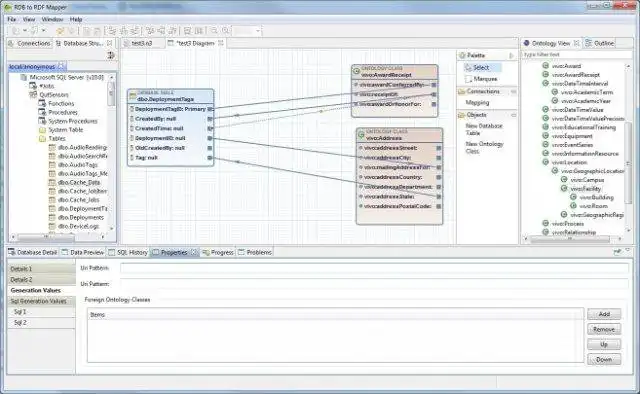The width and height of the screenshot is (640, 394).
Task: Select the Details 1 section
Action: (42, 269)
